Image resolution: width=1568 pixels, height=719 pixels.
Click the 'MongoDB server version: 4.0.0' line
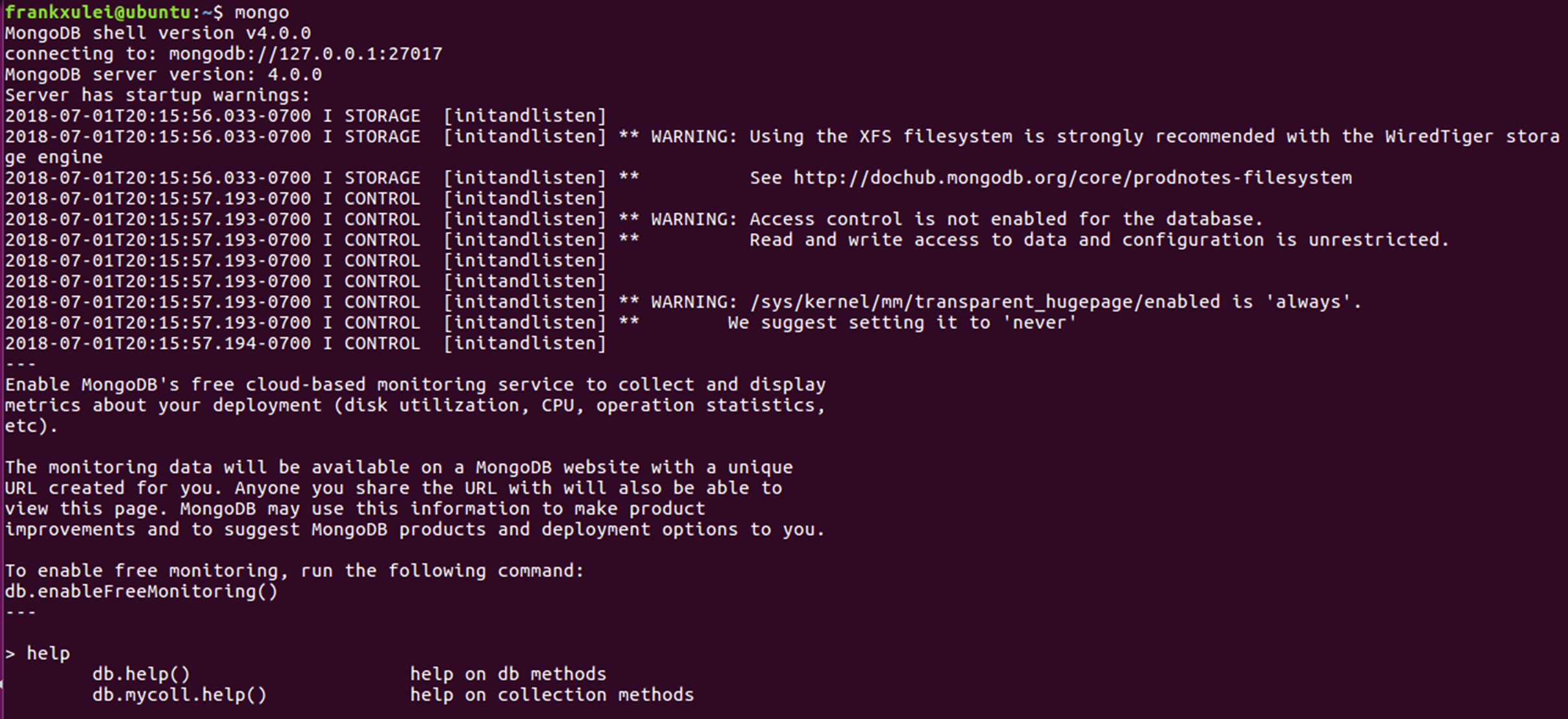pyautogui.click(x=163, y=75)
